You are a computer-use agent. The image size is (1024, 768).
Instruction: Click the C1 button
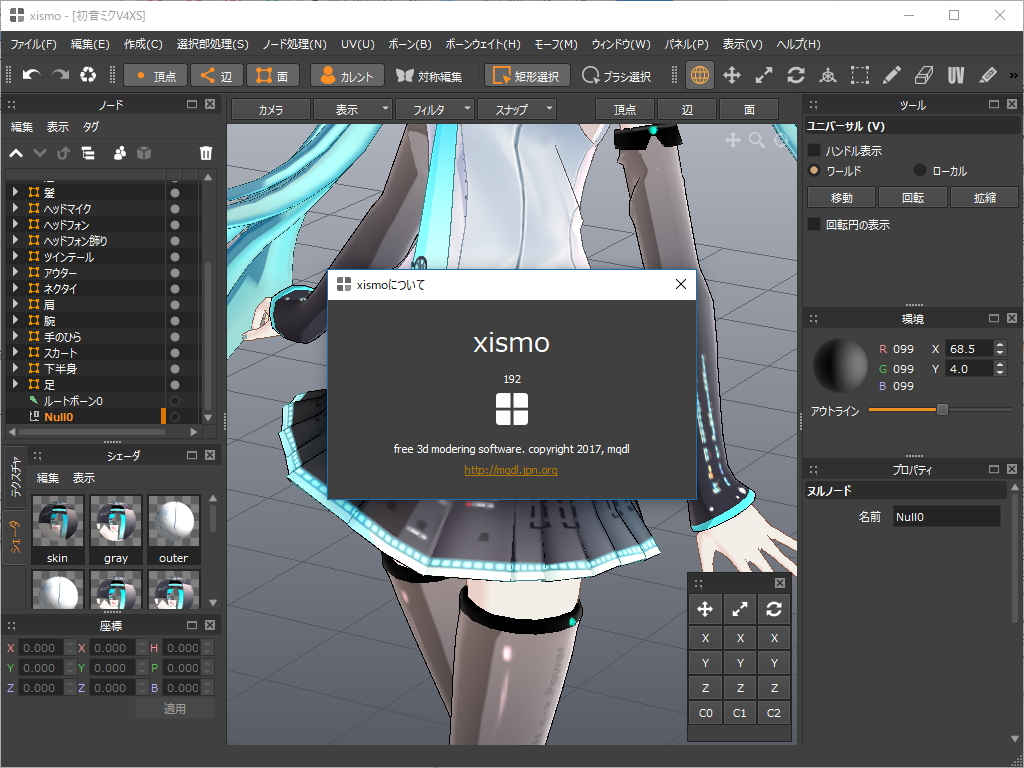click(739, 712)
